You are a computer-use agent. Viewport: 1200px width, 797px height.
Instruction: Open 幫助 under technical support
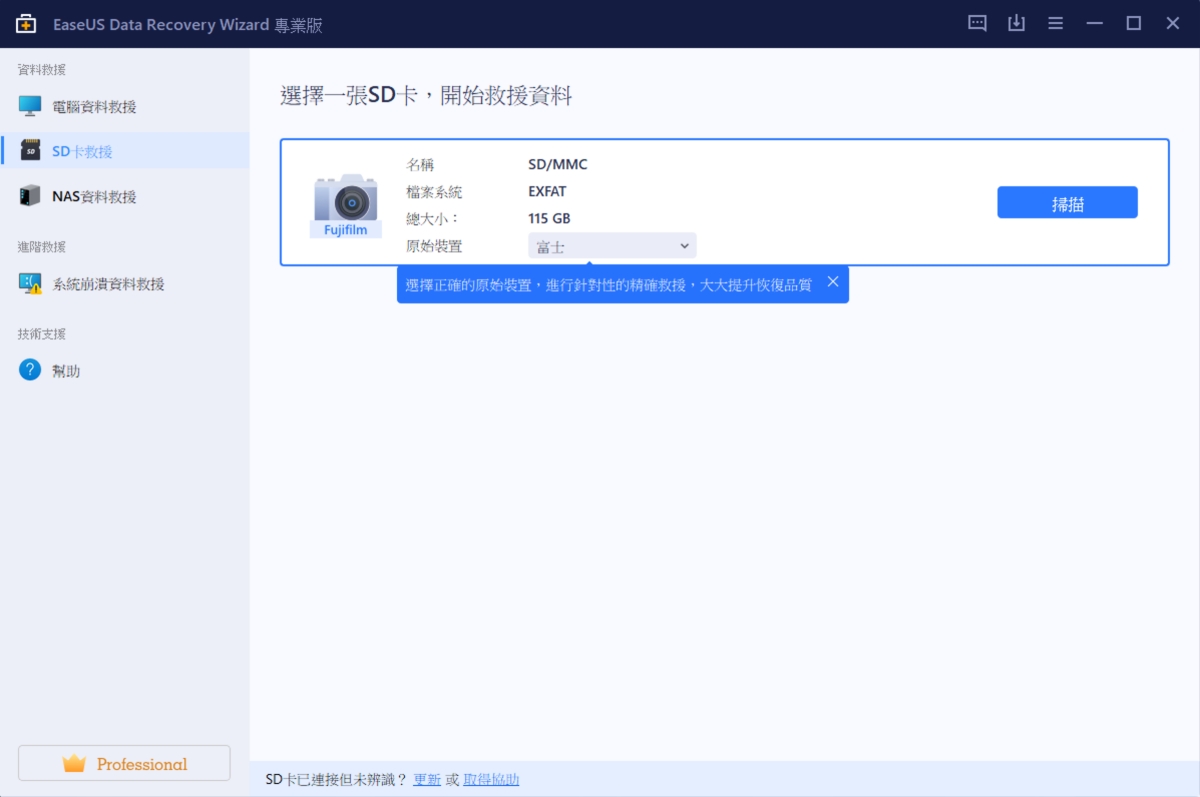coord(125,370)
